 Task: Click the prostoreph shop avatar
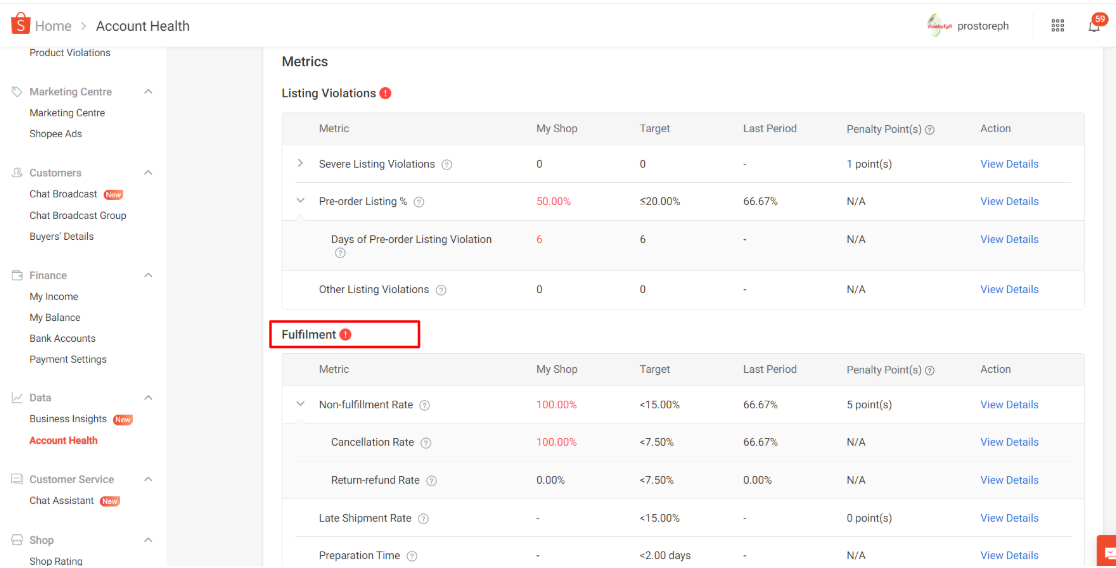(x=939, y=26)
